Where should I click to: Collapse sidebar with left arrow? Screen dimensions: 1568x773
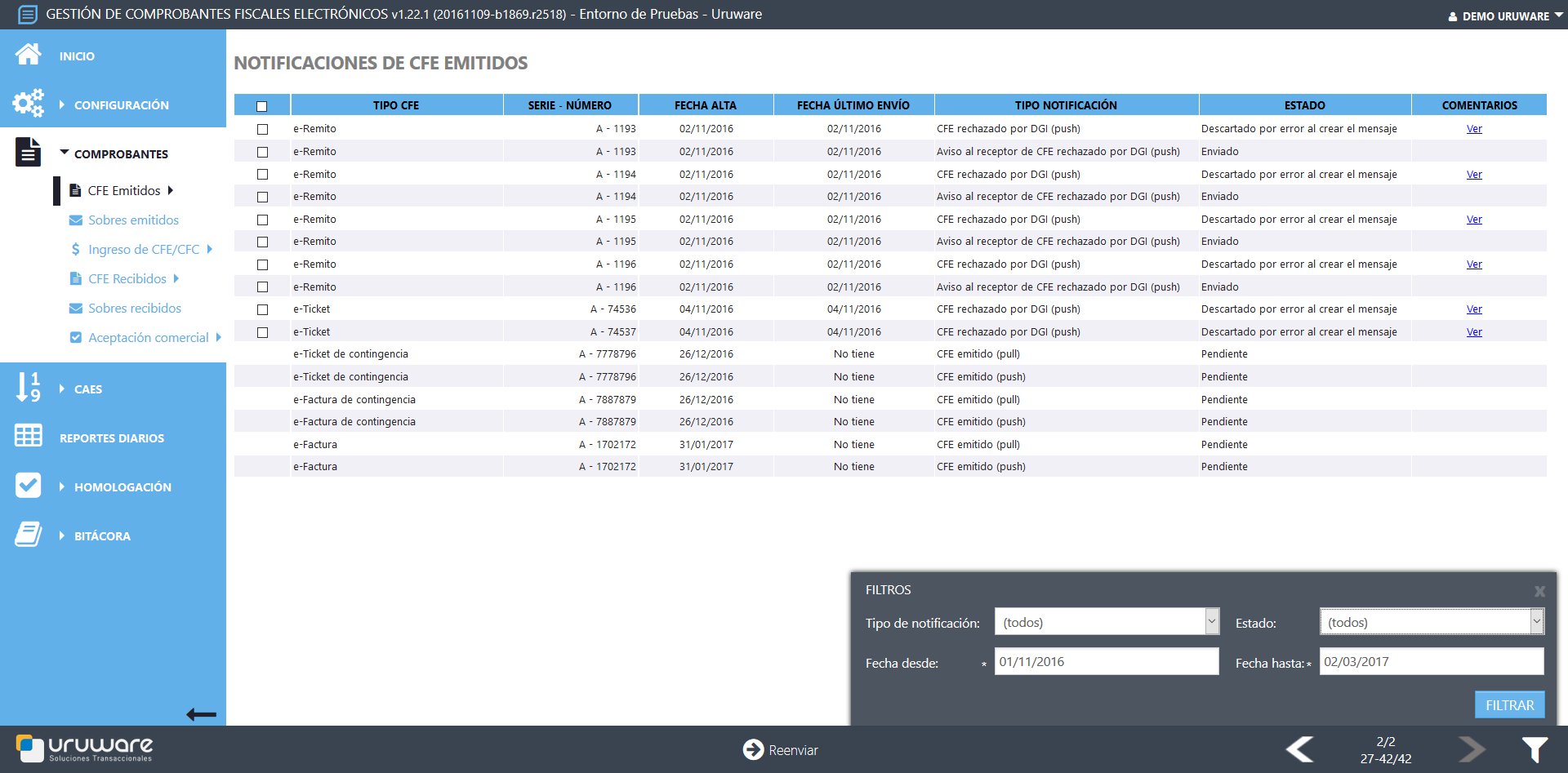[201, 715]
